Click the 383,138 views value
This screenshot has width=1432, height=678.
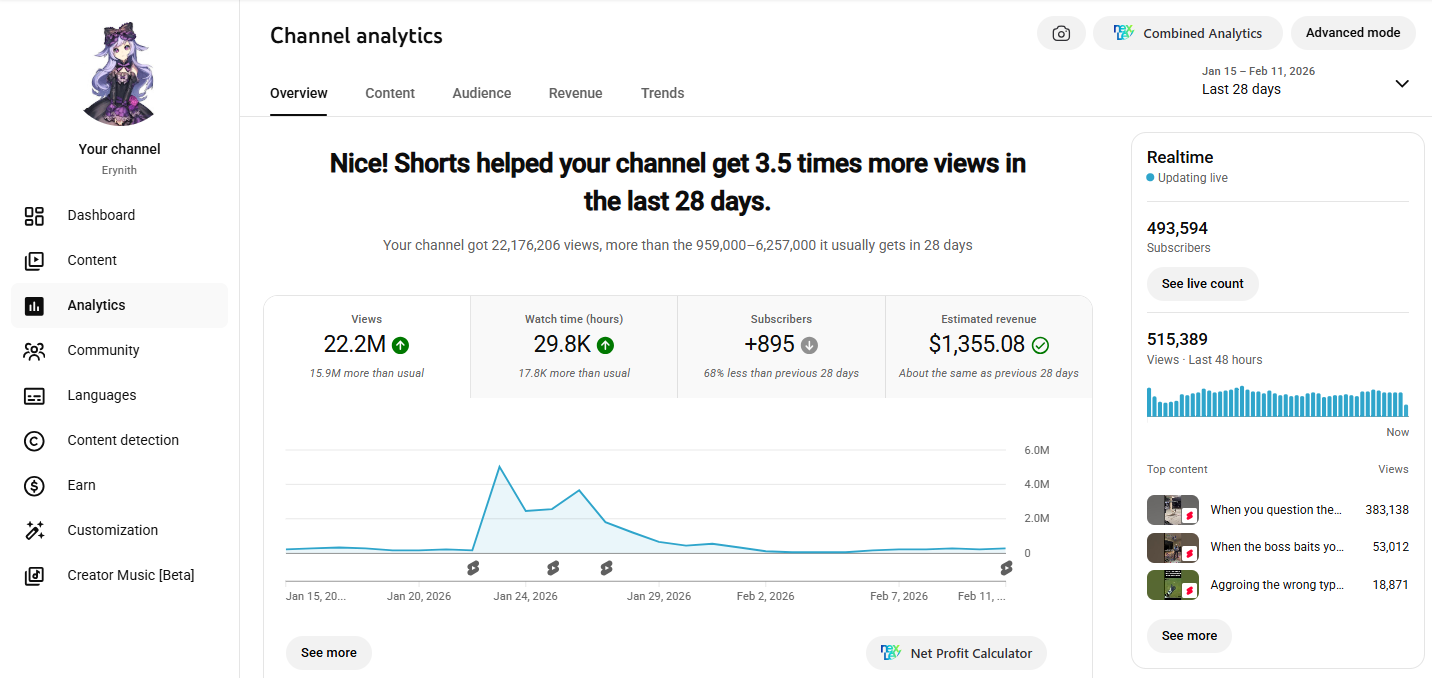1387,510
